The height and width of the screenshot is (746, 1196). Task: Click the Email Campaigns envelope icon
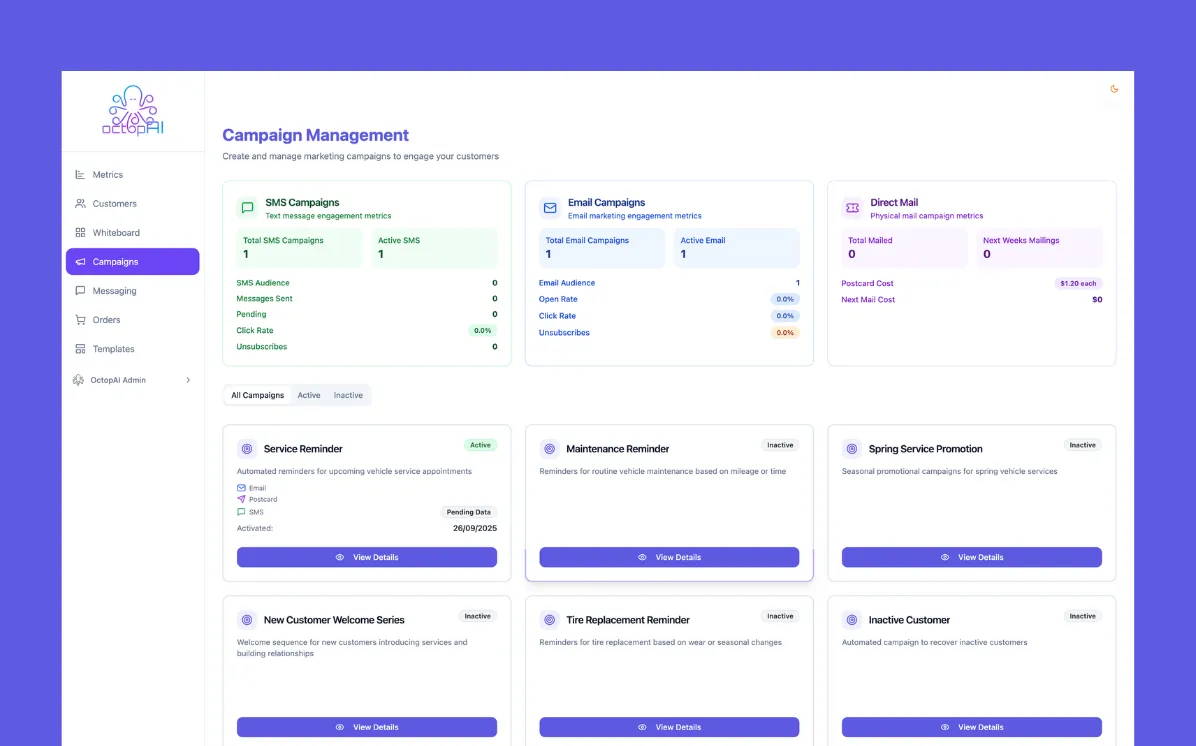549,208
